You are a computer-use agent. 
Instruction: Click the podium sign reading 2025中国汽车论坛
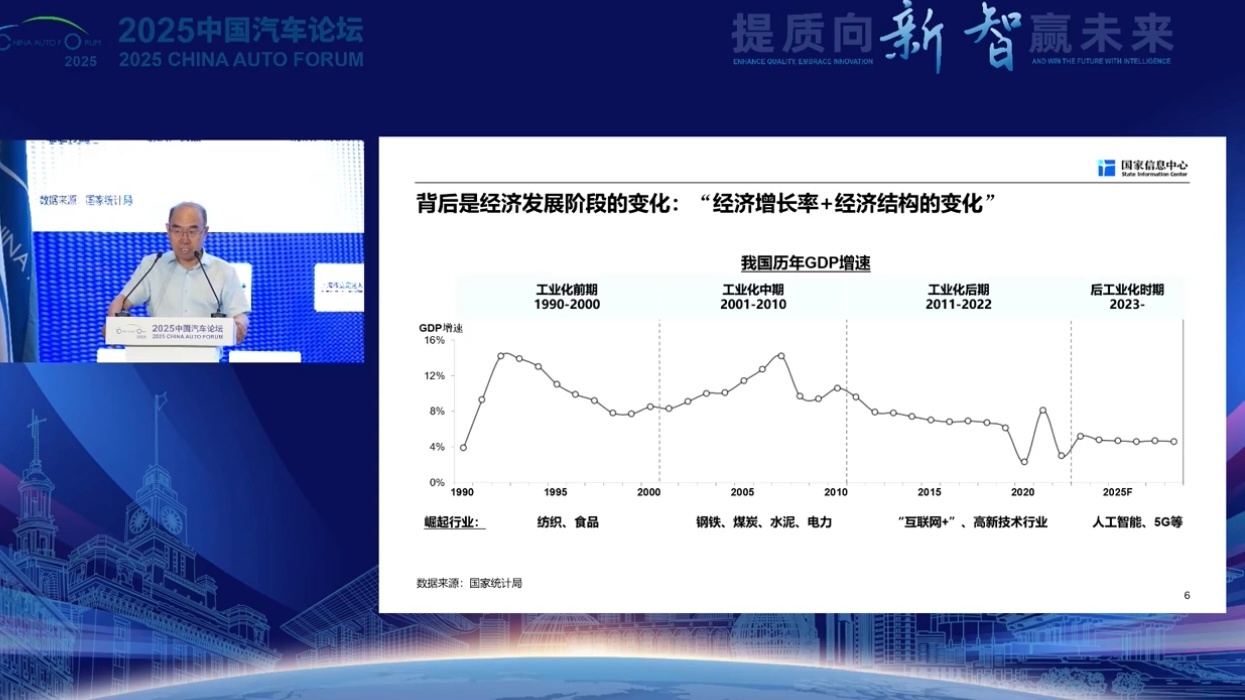coord(169,331)
